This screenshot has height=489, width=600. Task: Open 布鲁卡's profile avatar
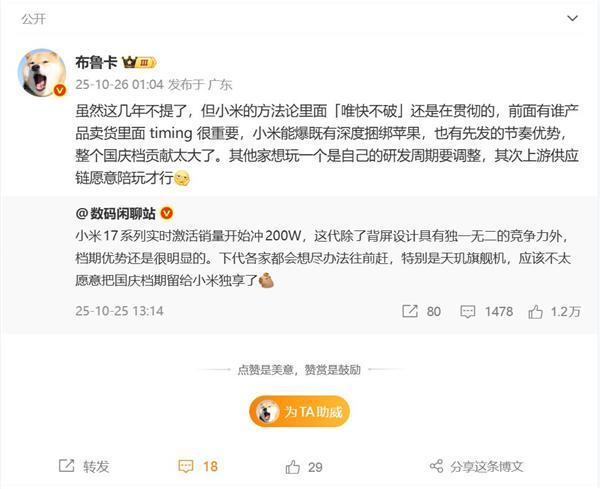42,73
